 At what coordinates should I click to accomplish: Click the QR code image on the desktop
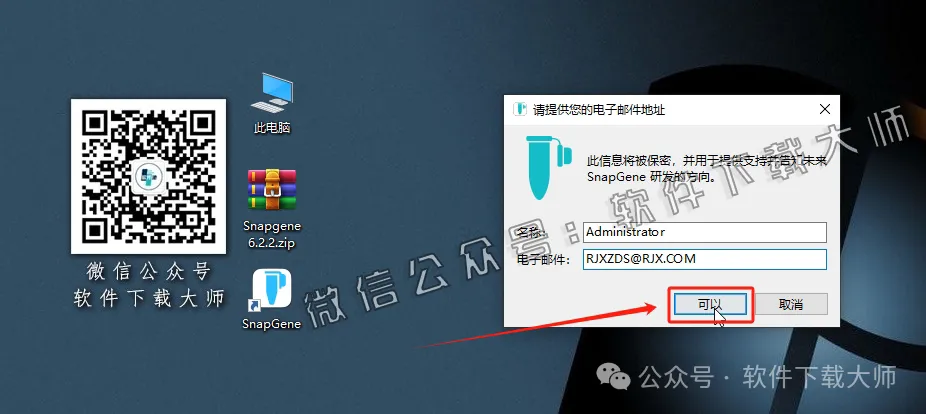[x=148, y=176]
